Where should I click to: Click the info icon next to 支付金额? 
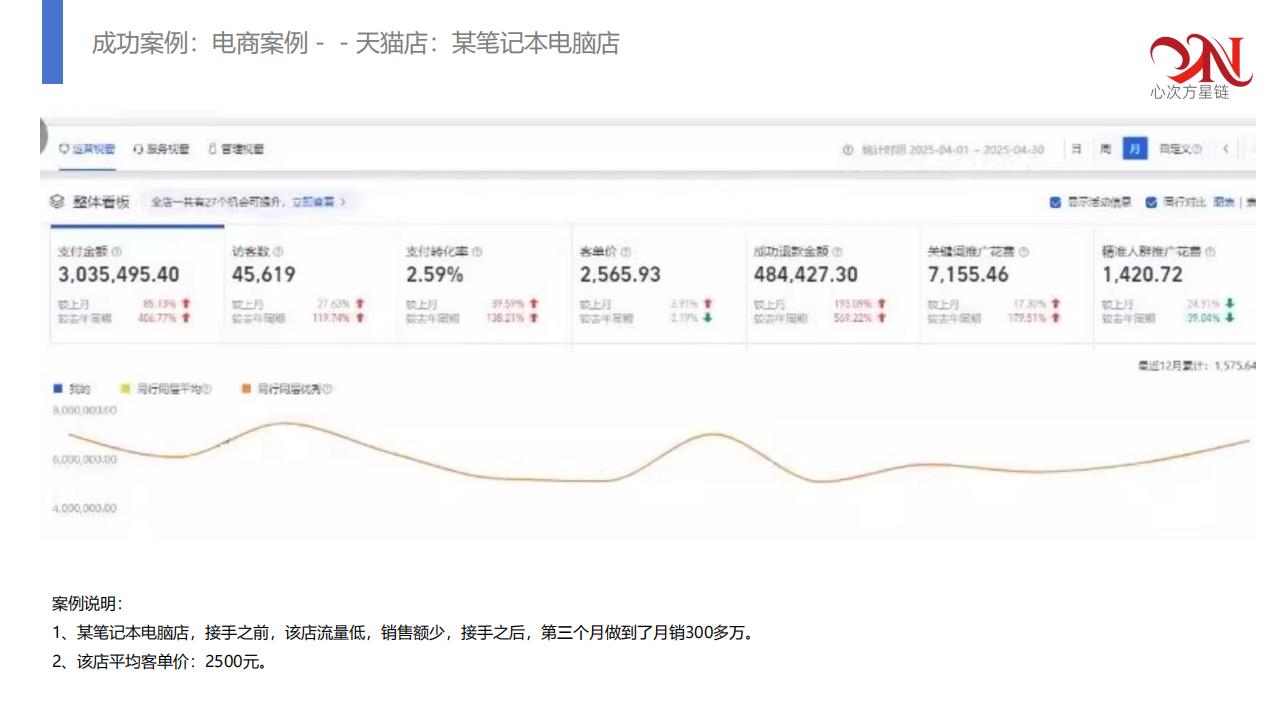117,252
